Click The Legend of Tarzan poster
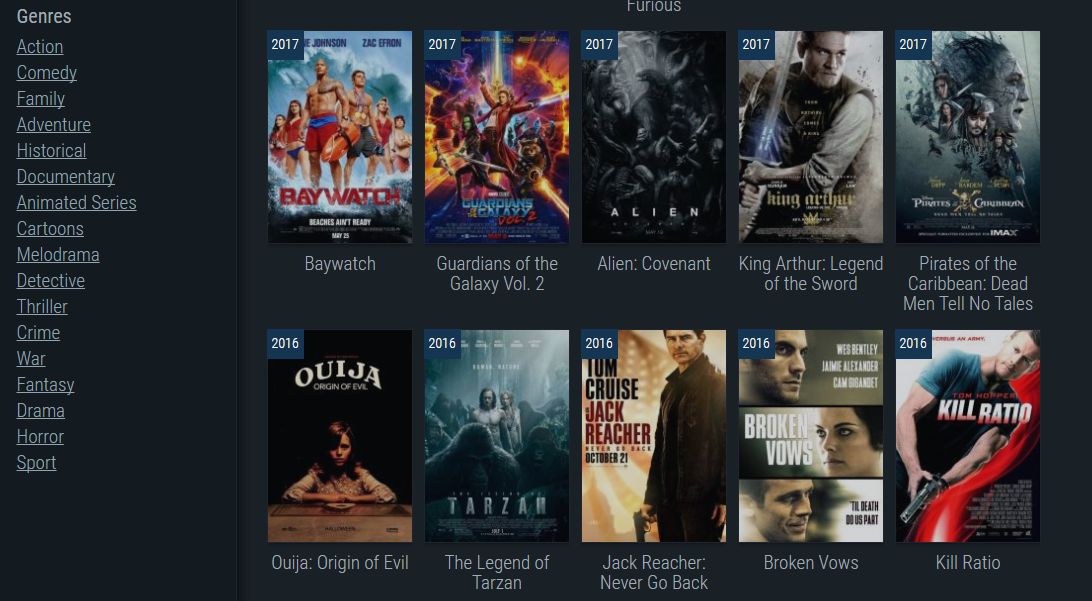This screenshot has width=1092, height=601. click(x=497, y=436)
